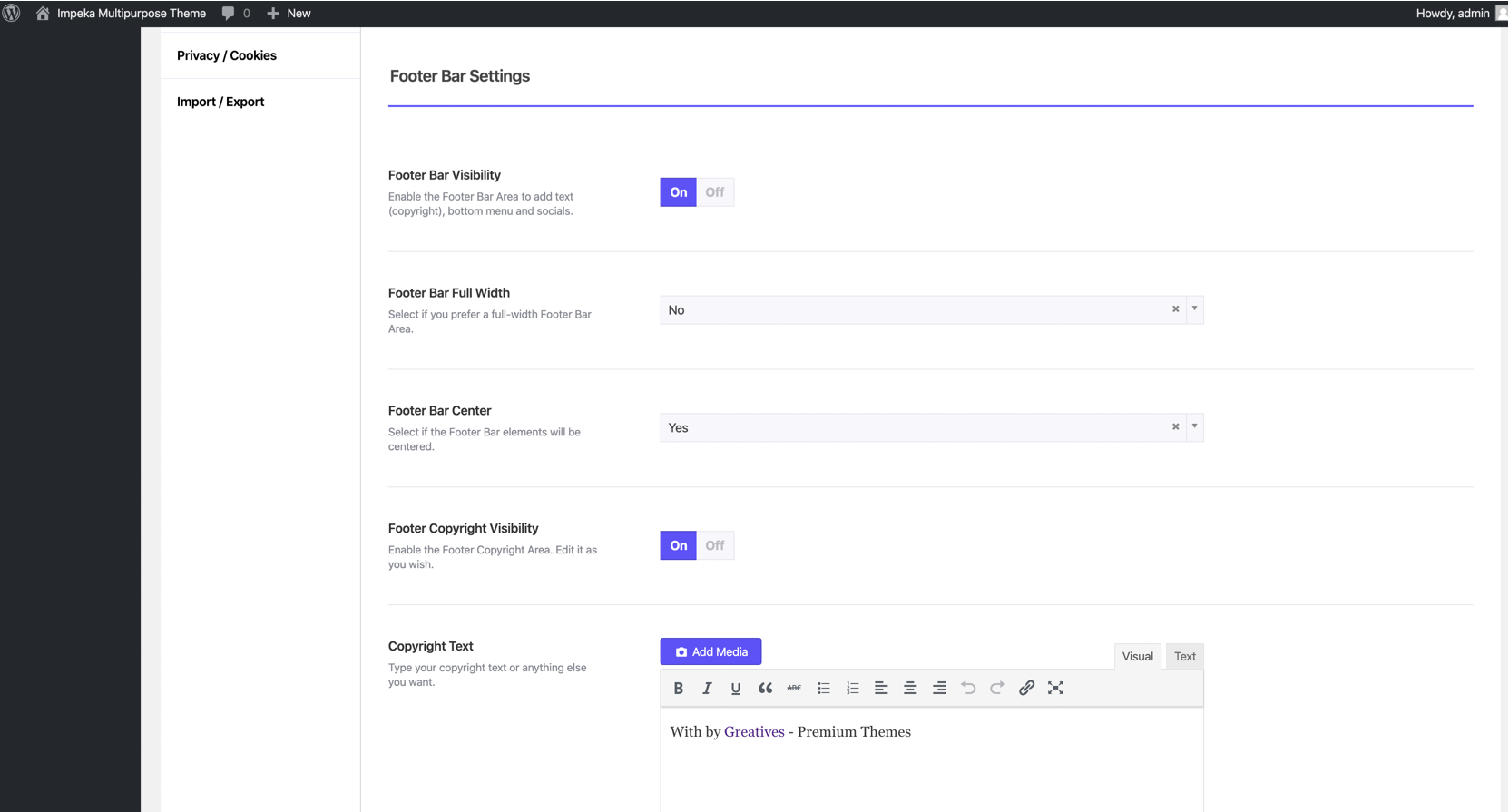Set Footer Bar Visibility to On
1509x812 pixels.
(678, 192)
